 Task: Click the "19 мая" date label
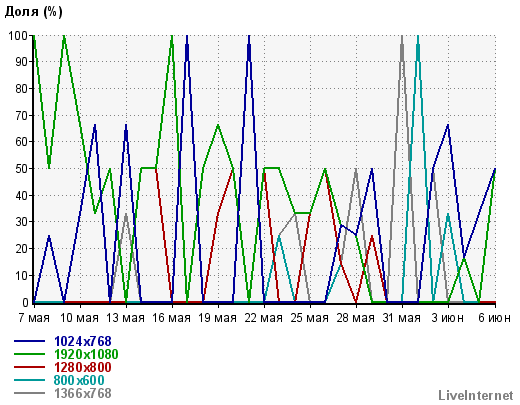click(217, 318)
